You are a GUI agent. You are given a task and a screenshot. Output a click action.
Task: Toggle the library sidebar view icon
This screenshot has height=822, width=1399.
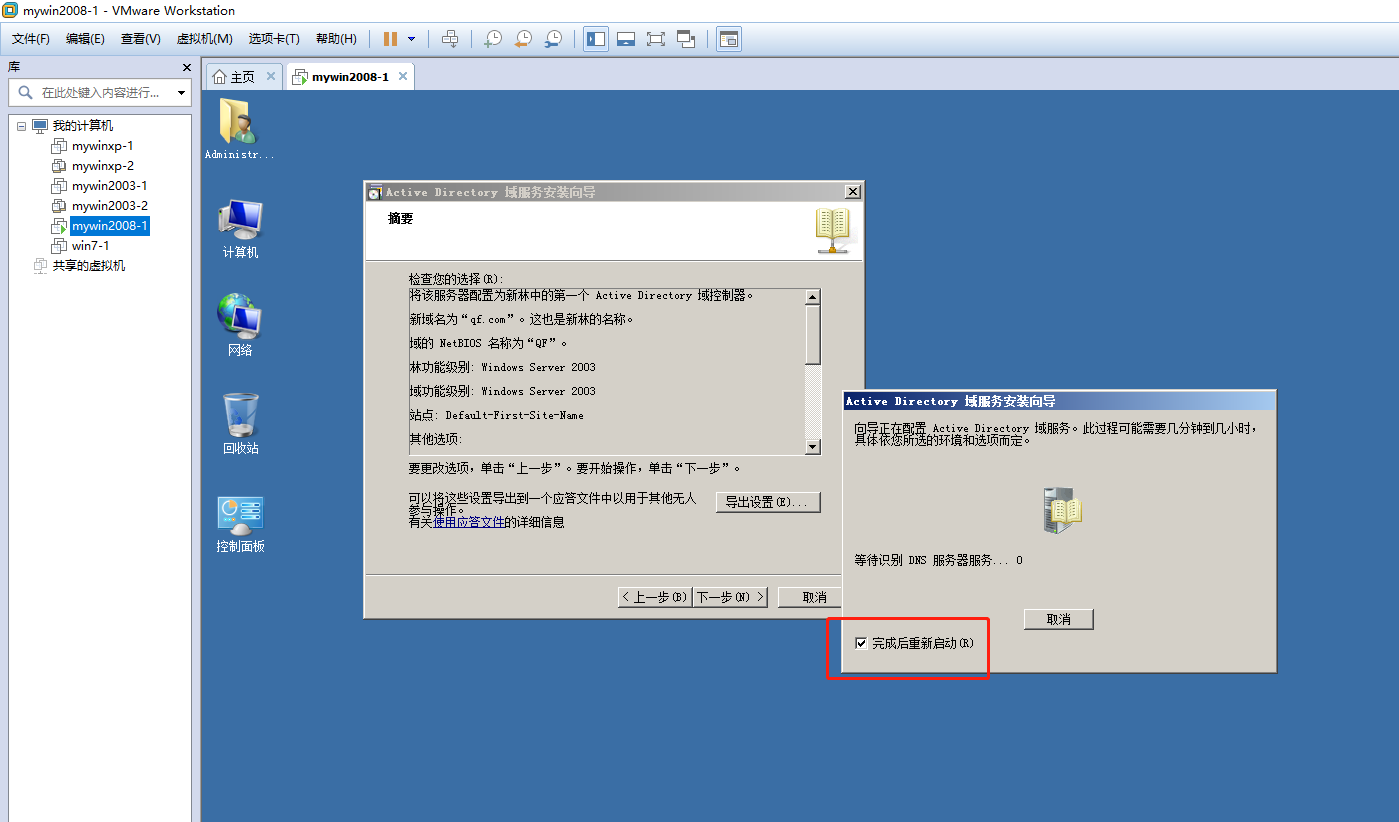[596, 39]
